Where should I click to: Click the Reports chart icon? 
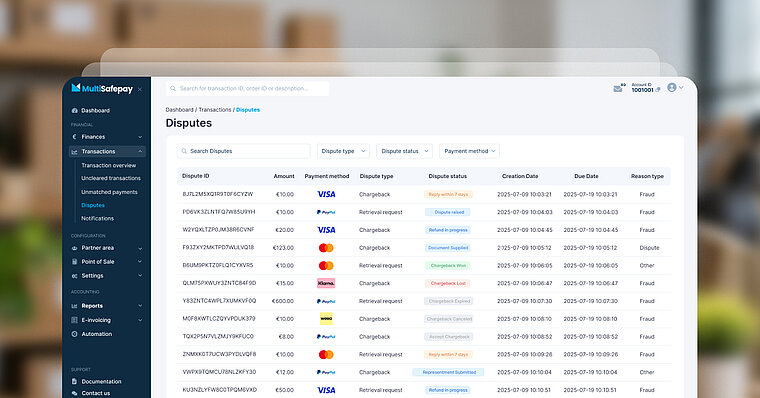75,306
